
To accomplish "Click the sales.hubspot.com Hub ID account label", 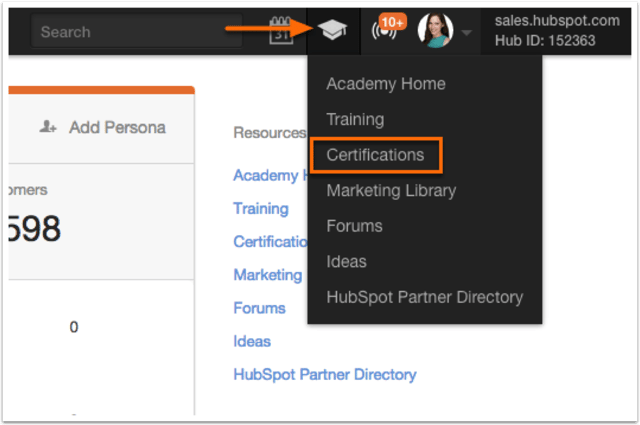I will pyautogui.click(x=558, y=31).
